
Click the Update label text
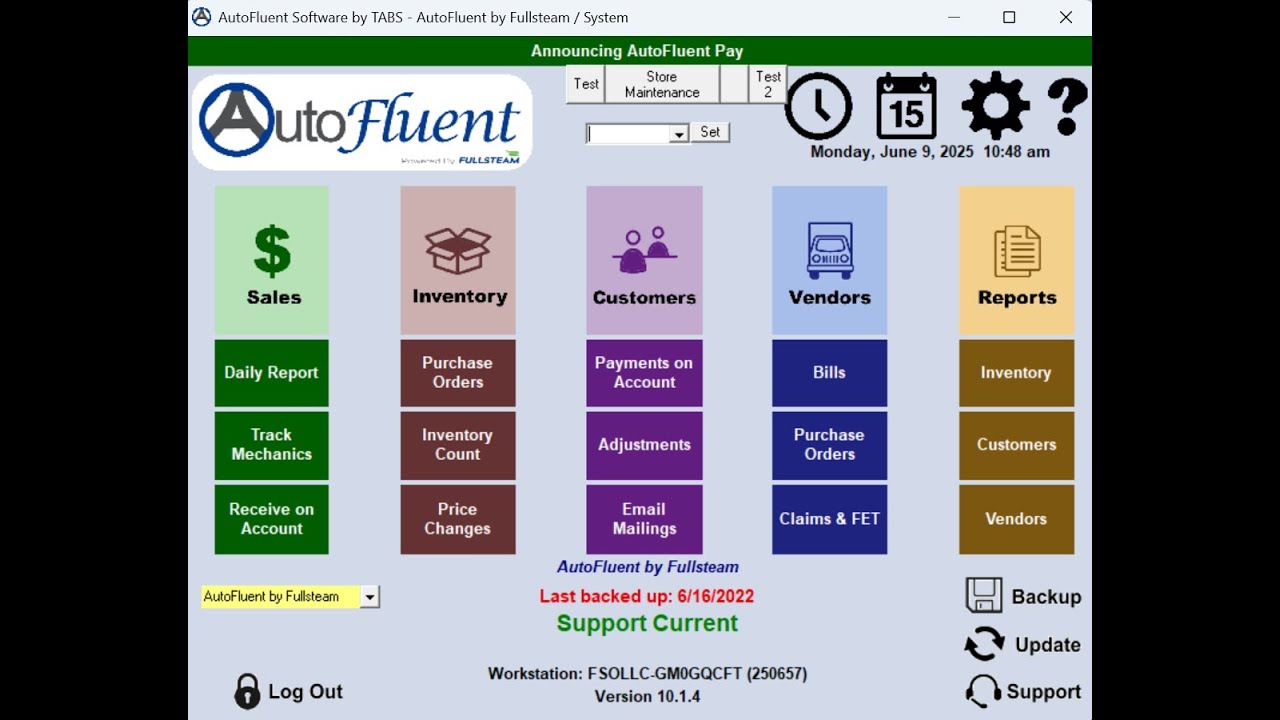pos(1048,645)
